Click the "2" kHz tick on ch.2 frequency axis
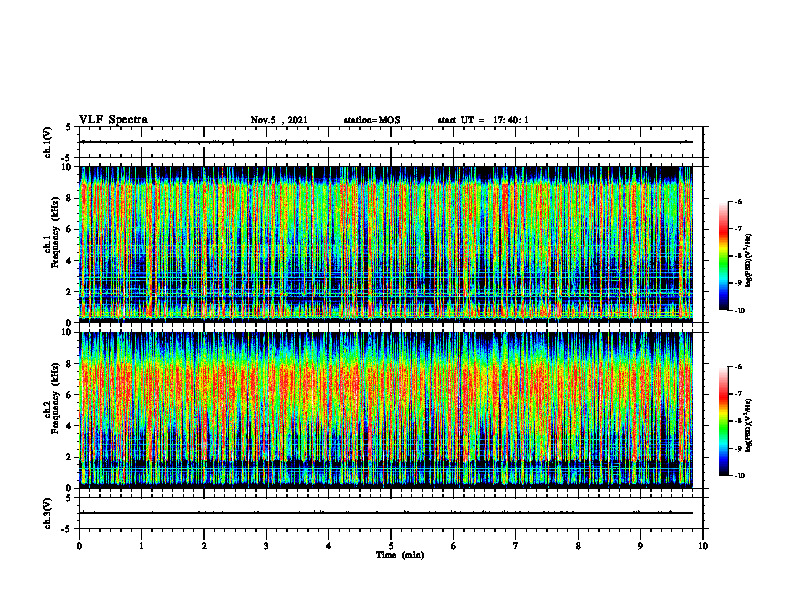792x612 pixels. pyautogui.click(x=69, y=457)
